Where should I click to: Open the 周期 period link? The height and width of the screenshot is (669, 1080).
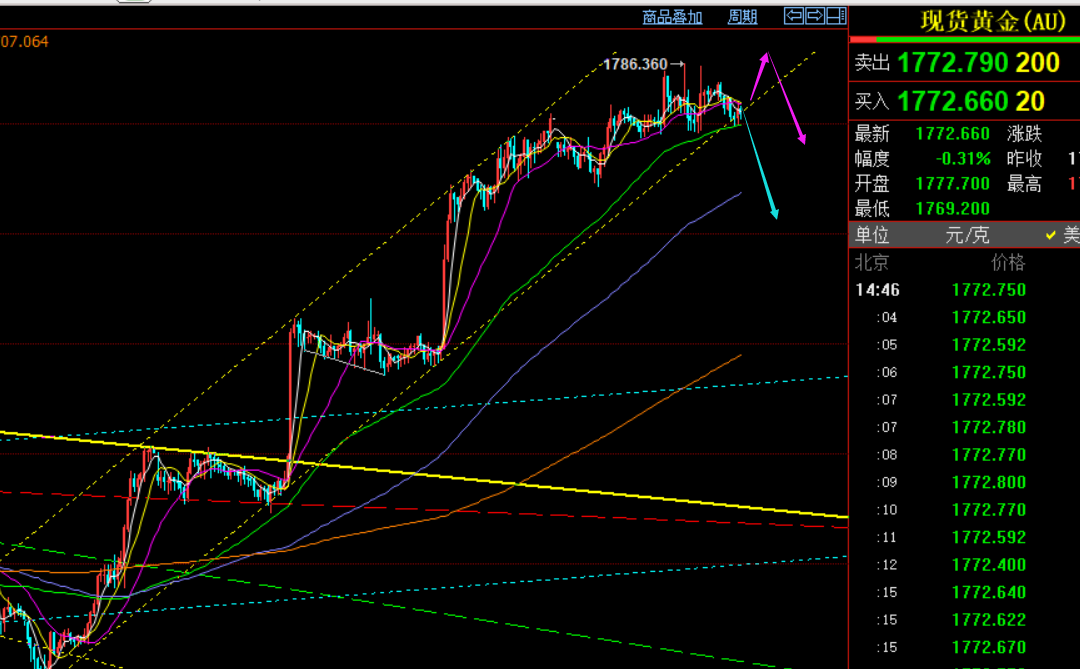pyautogui.click(x=742, y=17)
